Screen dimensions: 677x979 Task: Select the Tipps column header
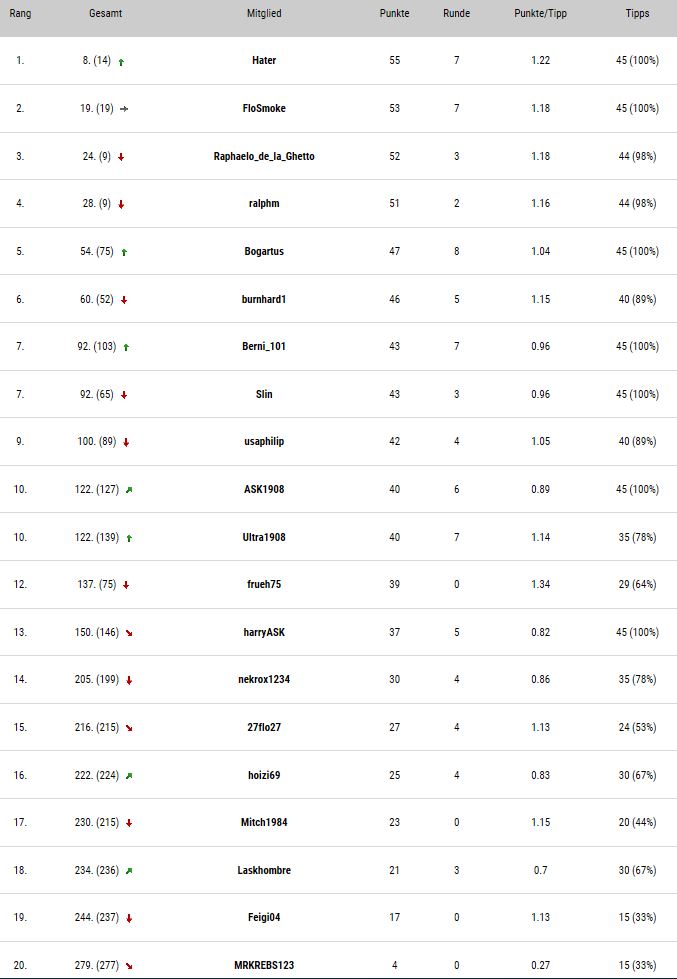638,13
